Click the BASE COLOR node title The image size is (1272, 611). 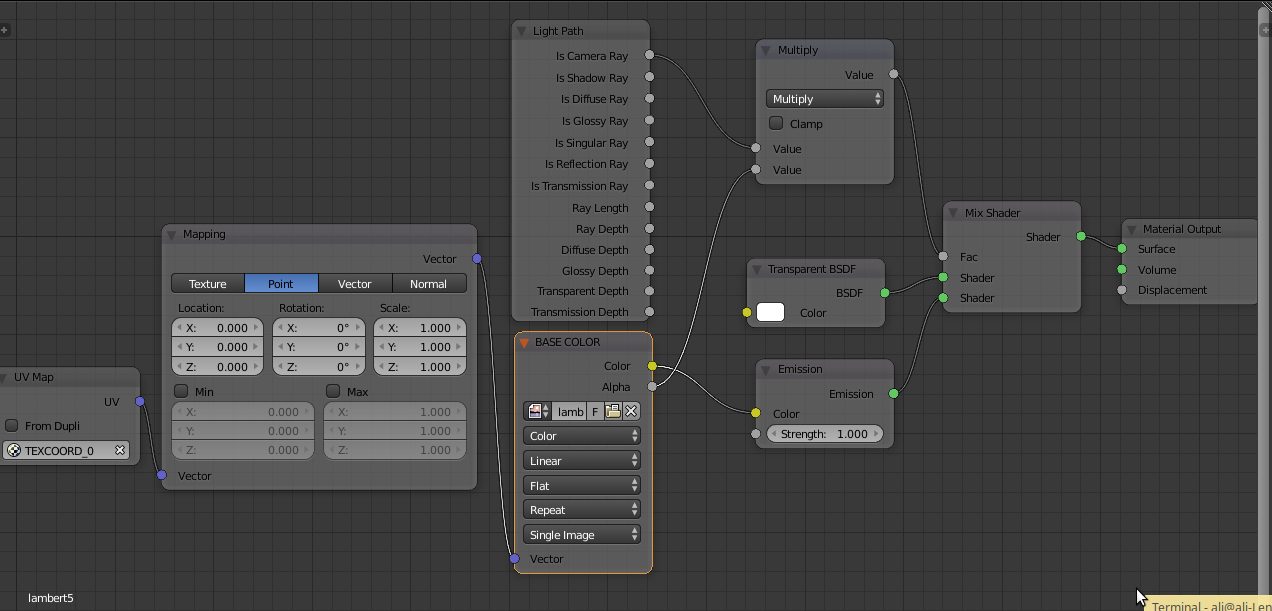pyautogui.click(x=568, y=342)
